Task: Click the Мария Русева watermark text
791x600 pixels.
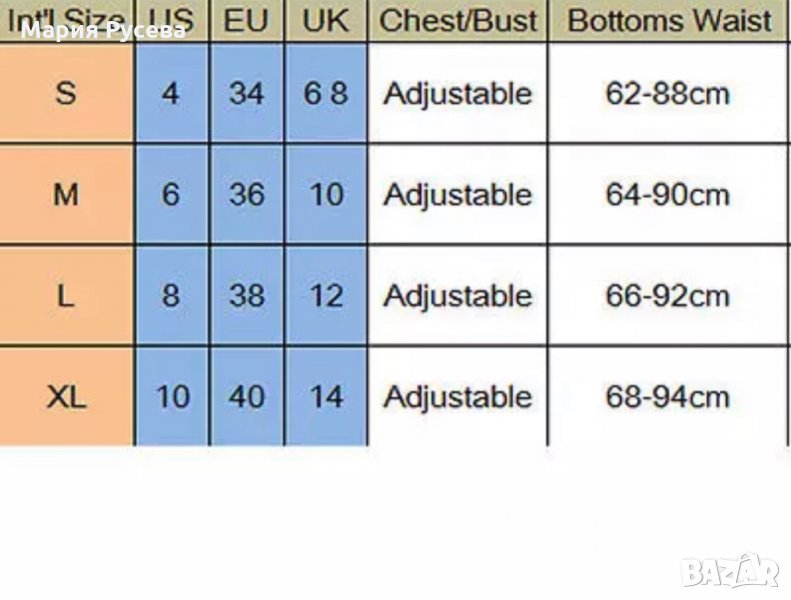Action: coord(103,30)
